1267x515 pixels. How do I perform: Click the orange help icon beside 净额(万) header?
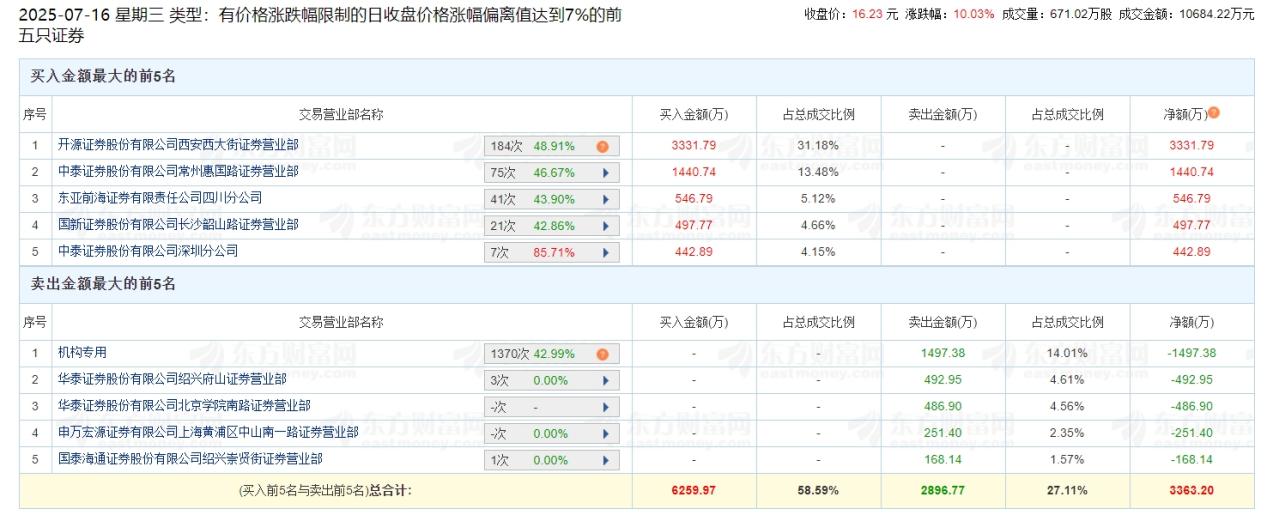click(1215, 113)
